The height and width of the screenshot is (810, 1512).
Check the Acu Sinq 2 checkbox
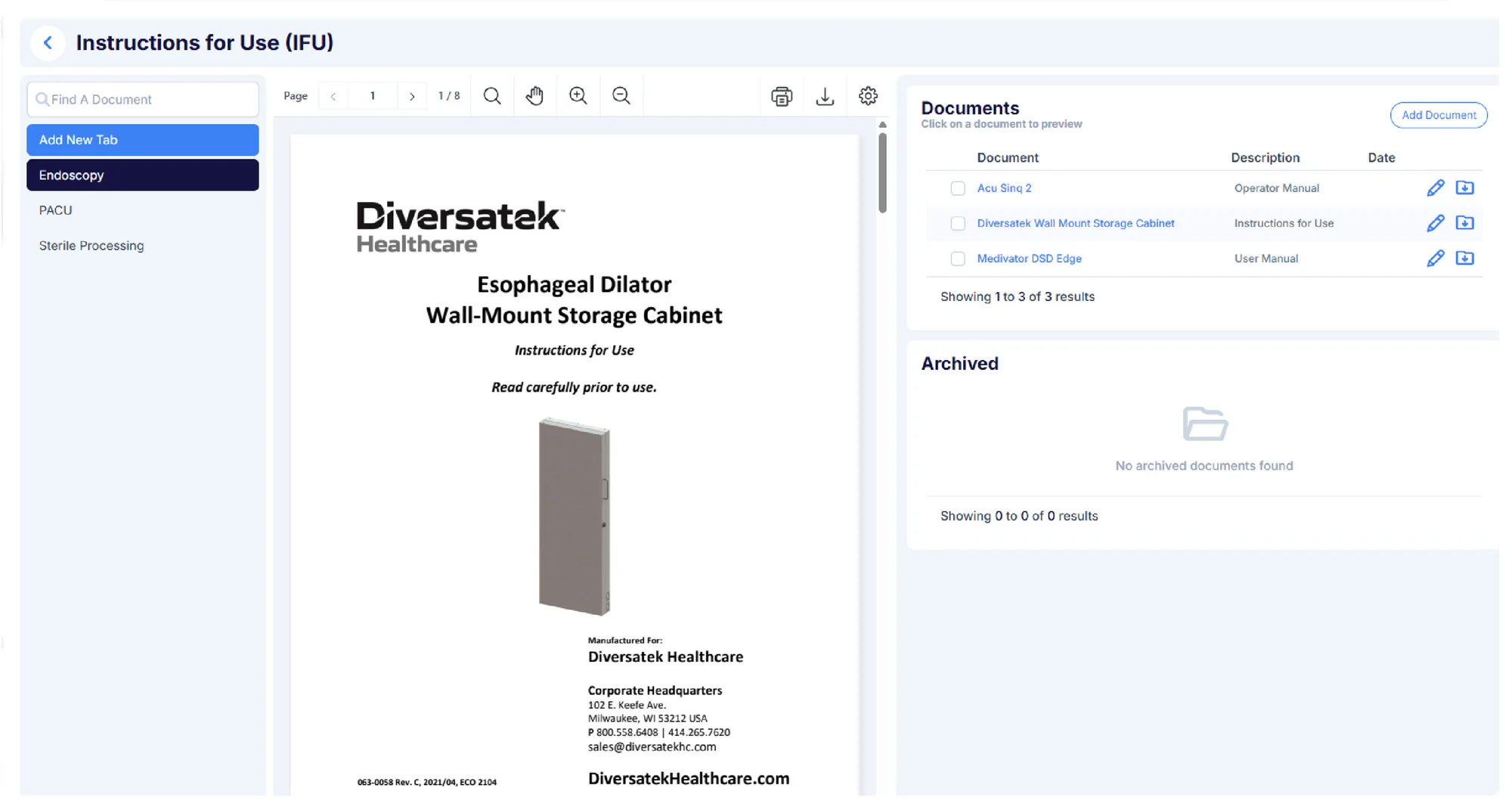(x=958, y=188)
